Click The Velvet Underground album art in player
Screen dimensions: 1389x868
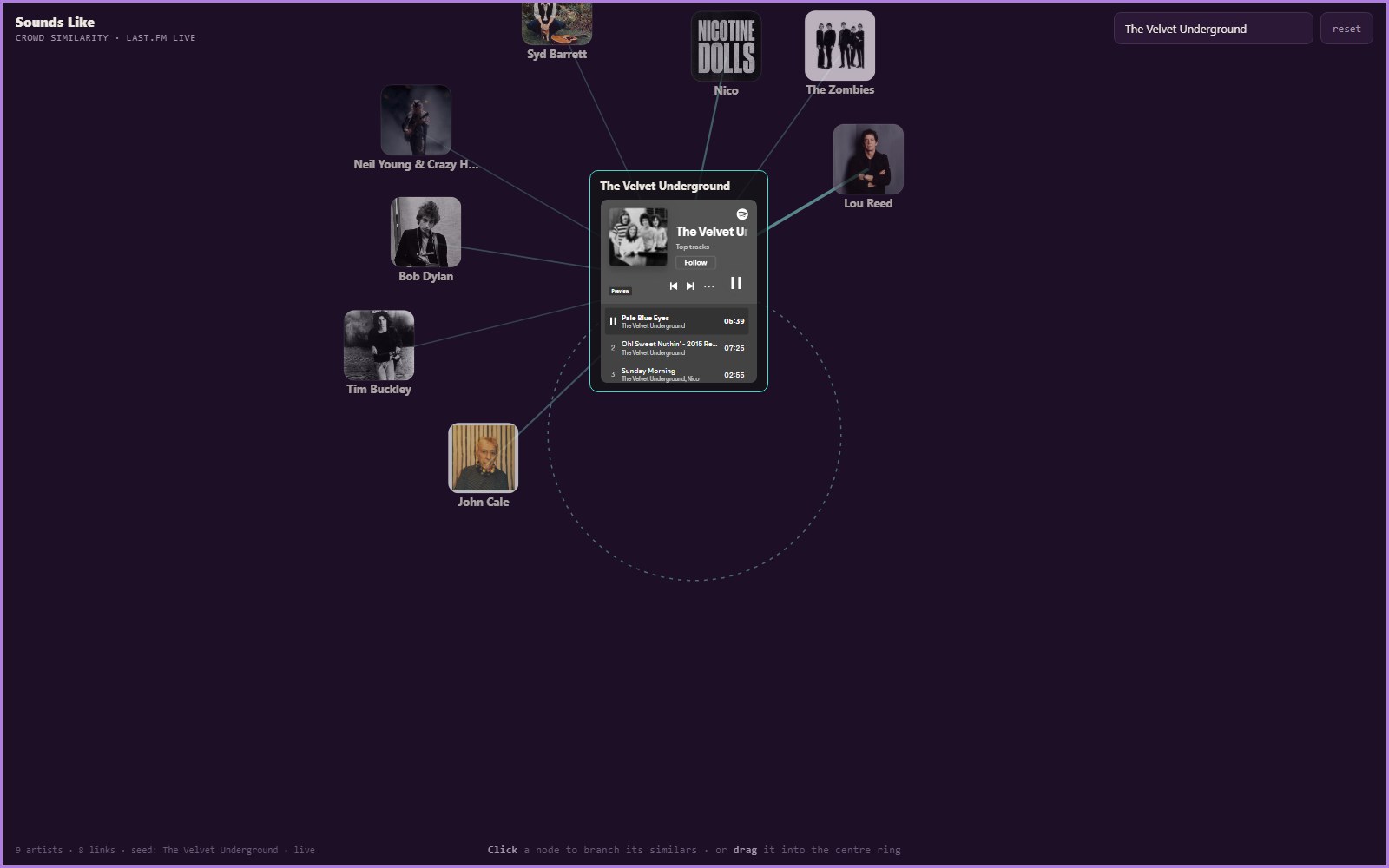[638, 236]
